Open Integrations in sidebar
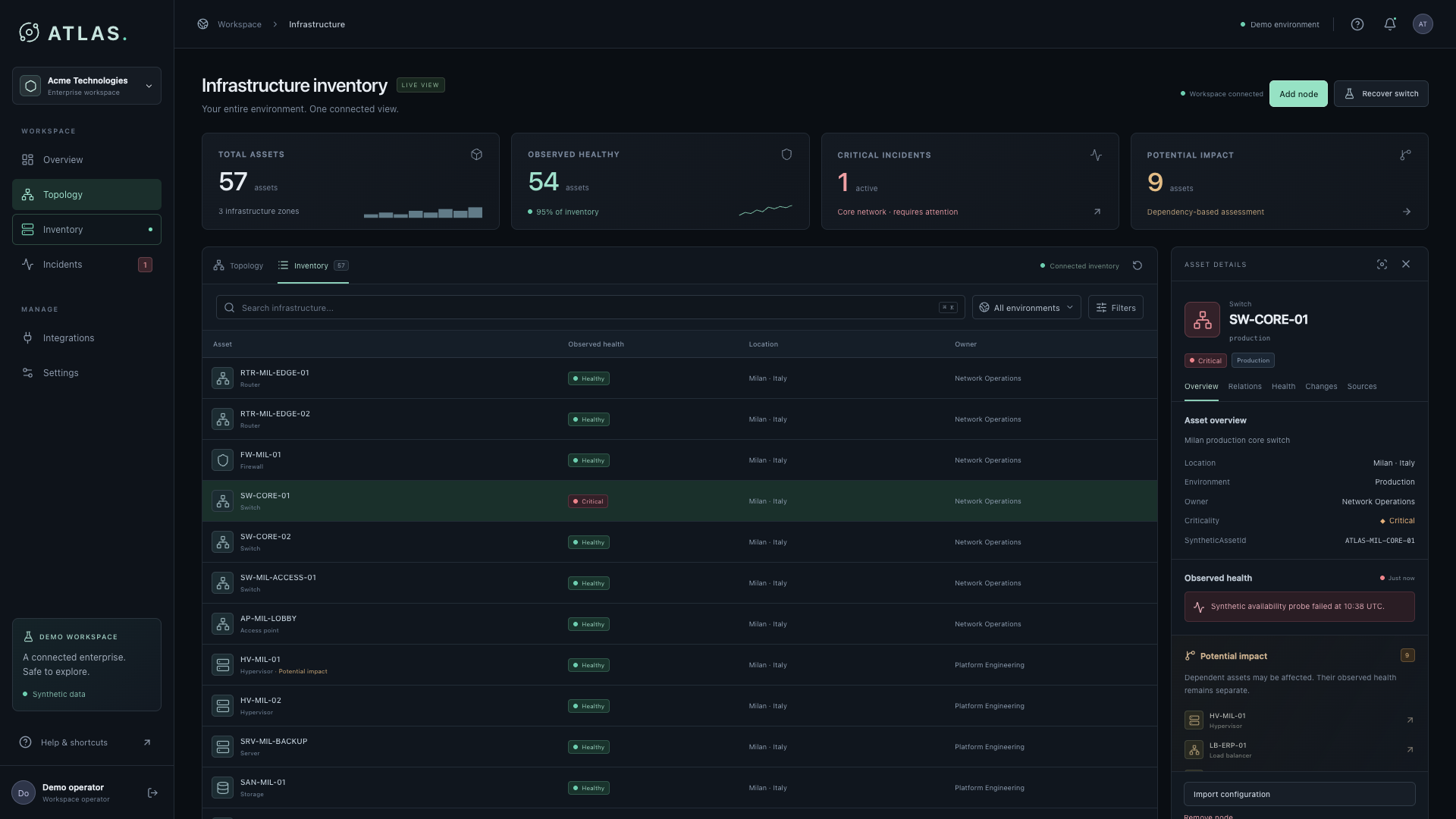This screenshot has width=1456, height=819. [86, 338]
